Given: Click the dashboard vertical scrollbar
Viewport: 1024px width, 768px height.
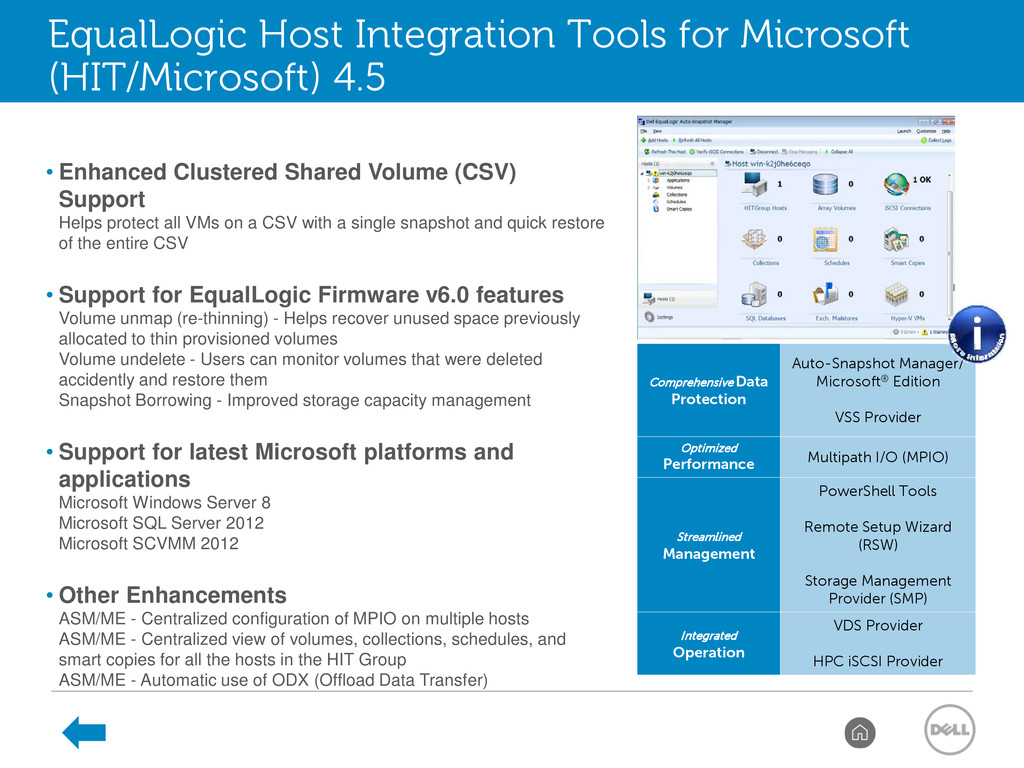Looking at the screenshot, I should 949,248.
